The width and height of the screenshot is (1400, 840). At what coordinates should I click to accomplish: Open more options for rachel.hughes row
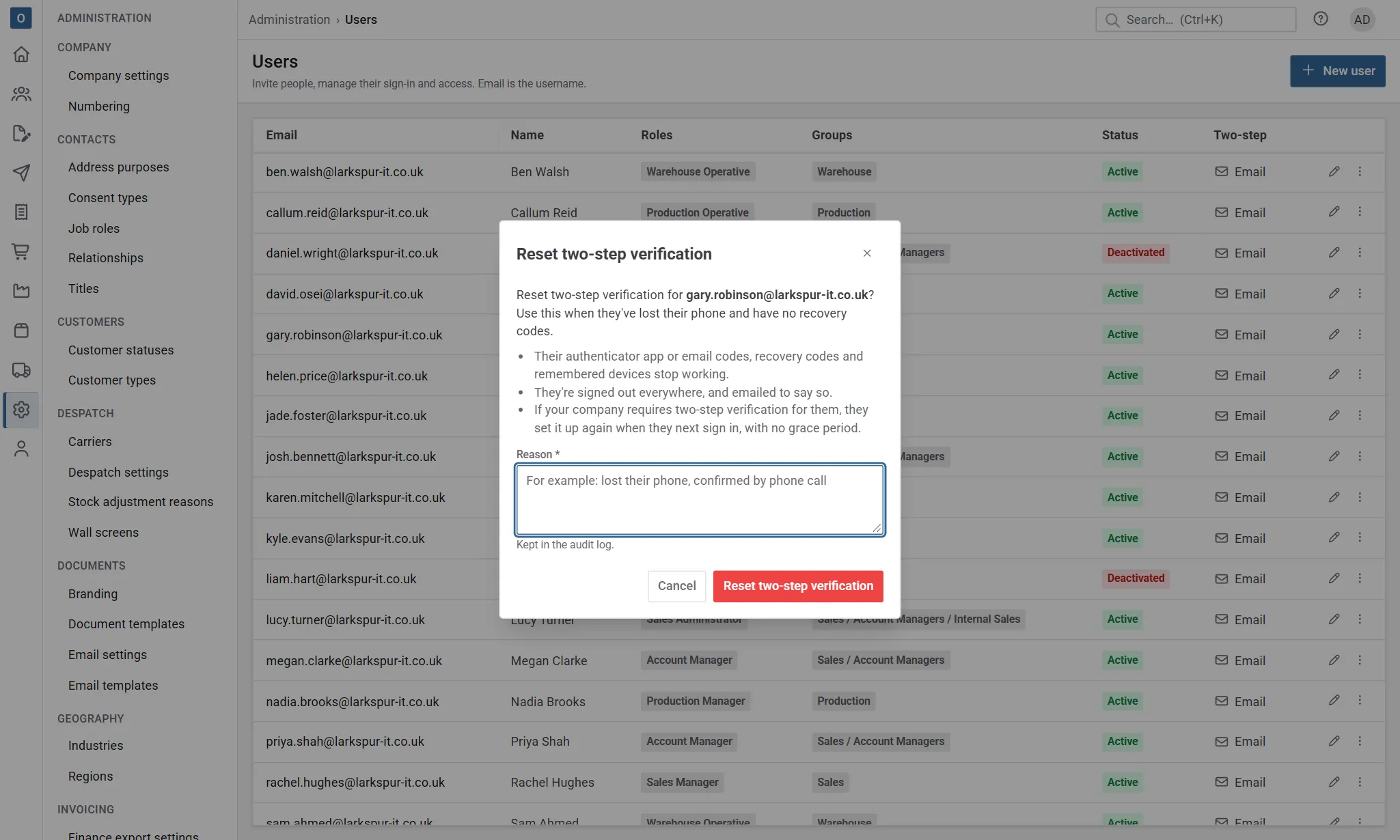[x=1360, y=782]
